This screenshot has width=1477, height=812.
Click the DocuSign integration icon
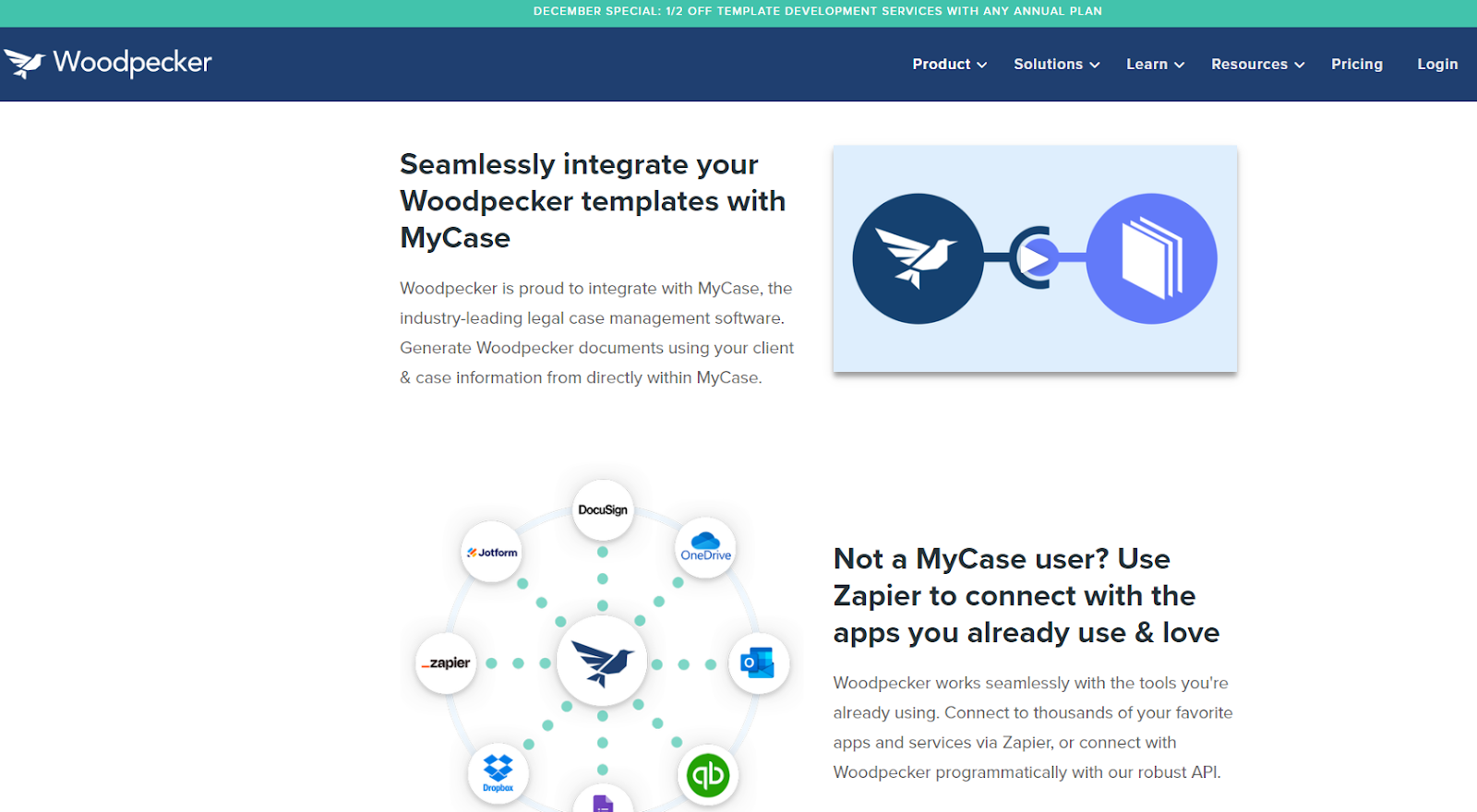tap(603, 509)
